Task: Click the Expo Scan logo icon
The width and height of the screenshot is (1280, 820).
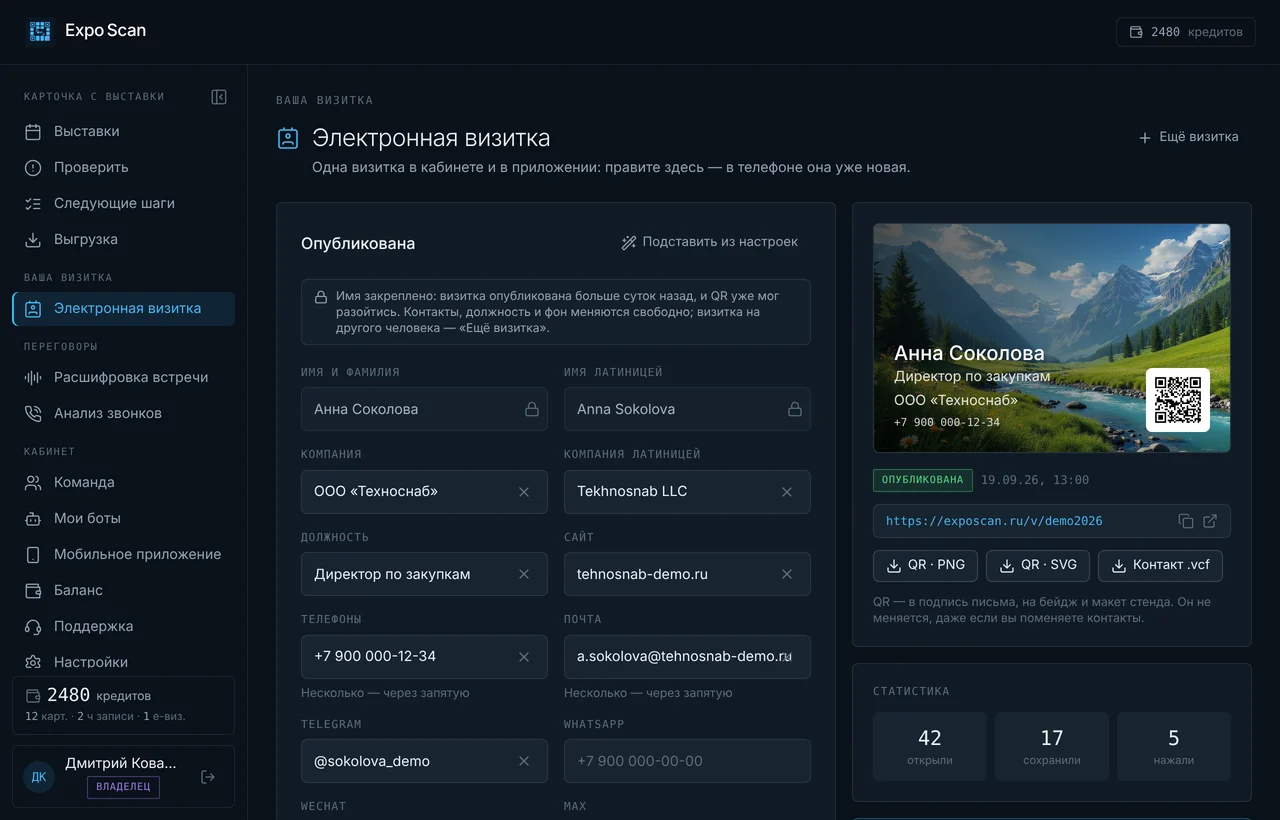Action: point(40,31)
